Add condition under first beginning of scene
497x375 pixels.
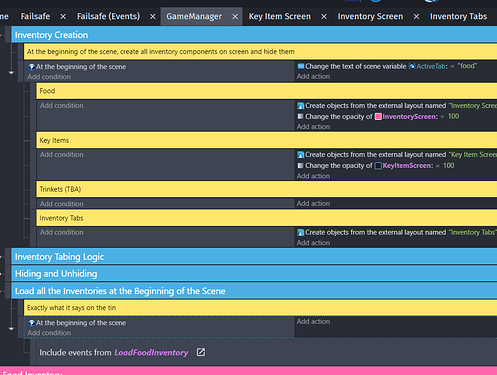49,77
